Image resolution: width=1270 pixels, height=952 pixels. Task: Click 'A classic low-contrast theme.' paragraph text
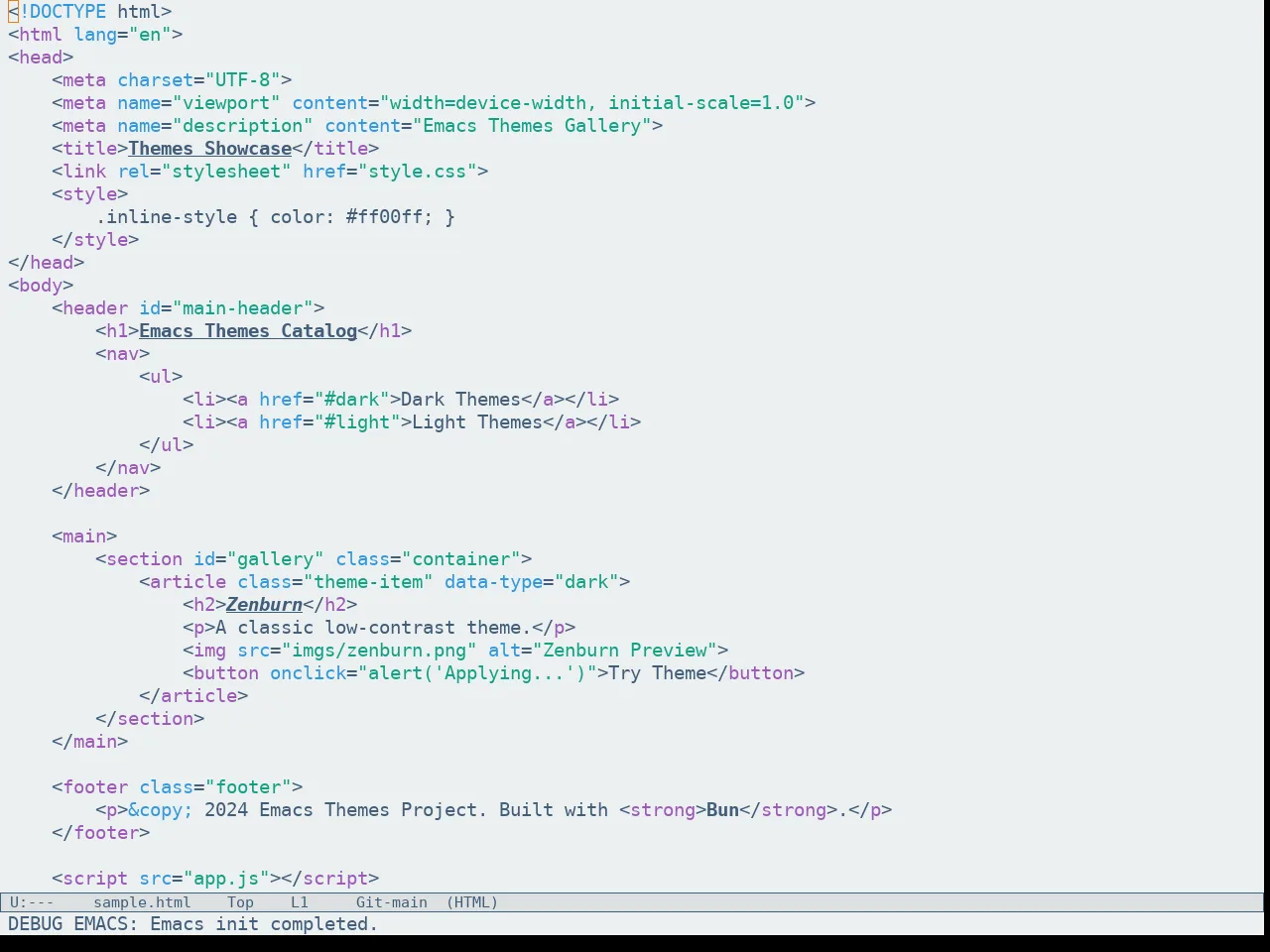pyautogui.click(x=373, y=628)
